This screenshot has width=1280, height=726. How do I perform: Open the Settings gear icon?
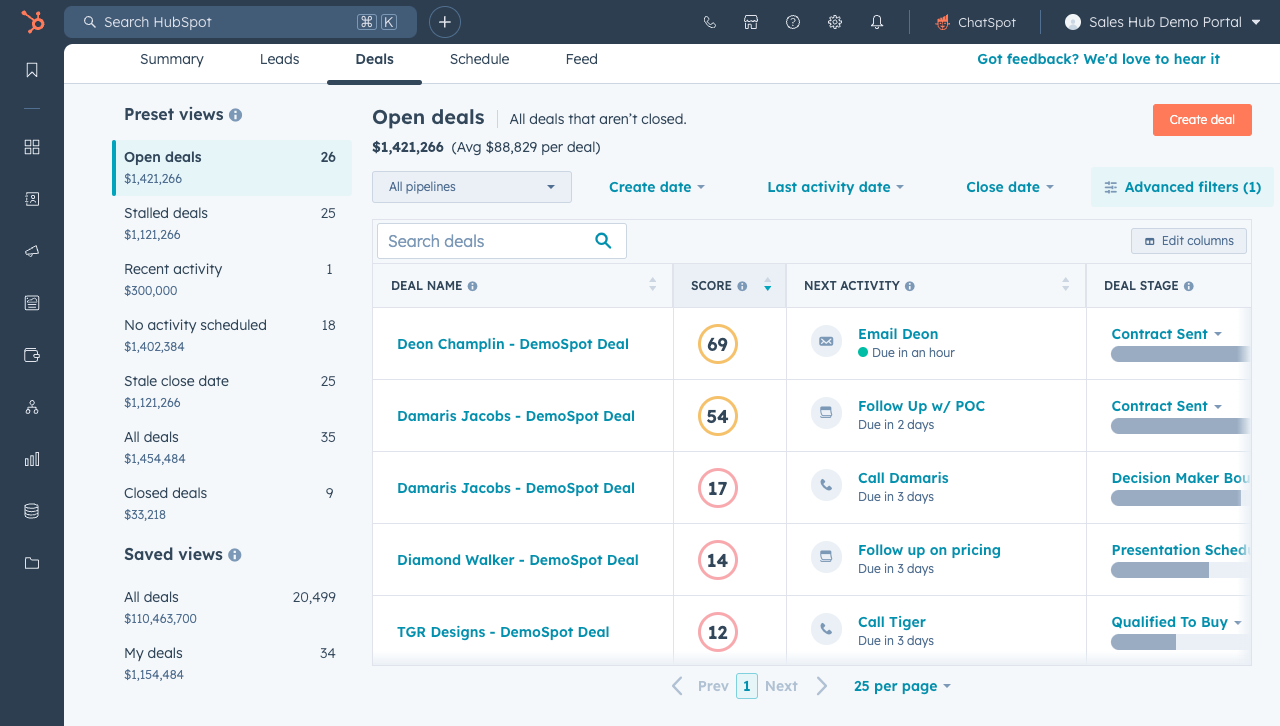point(835,22)
